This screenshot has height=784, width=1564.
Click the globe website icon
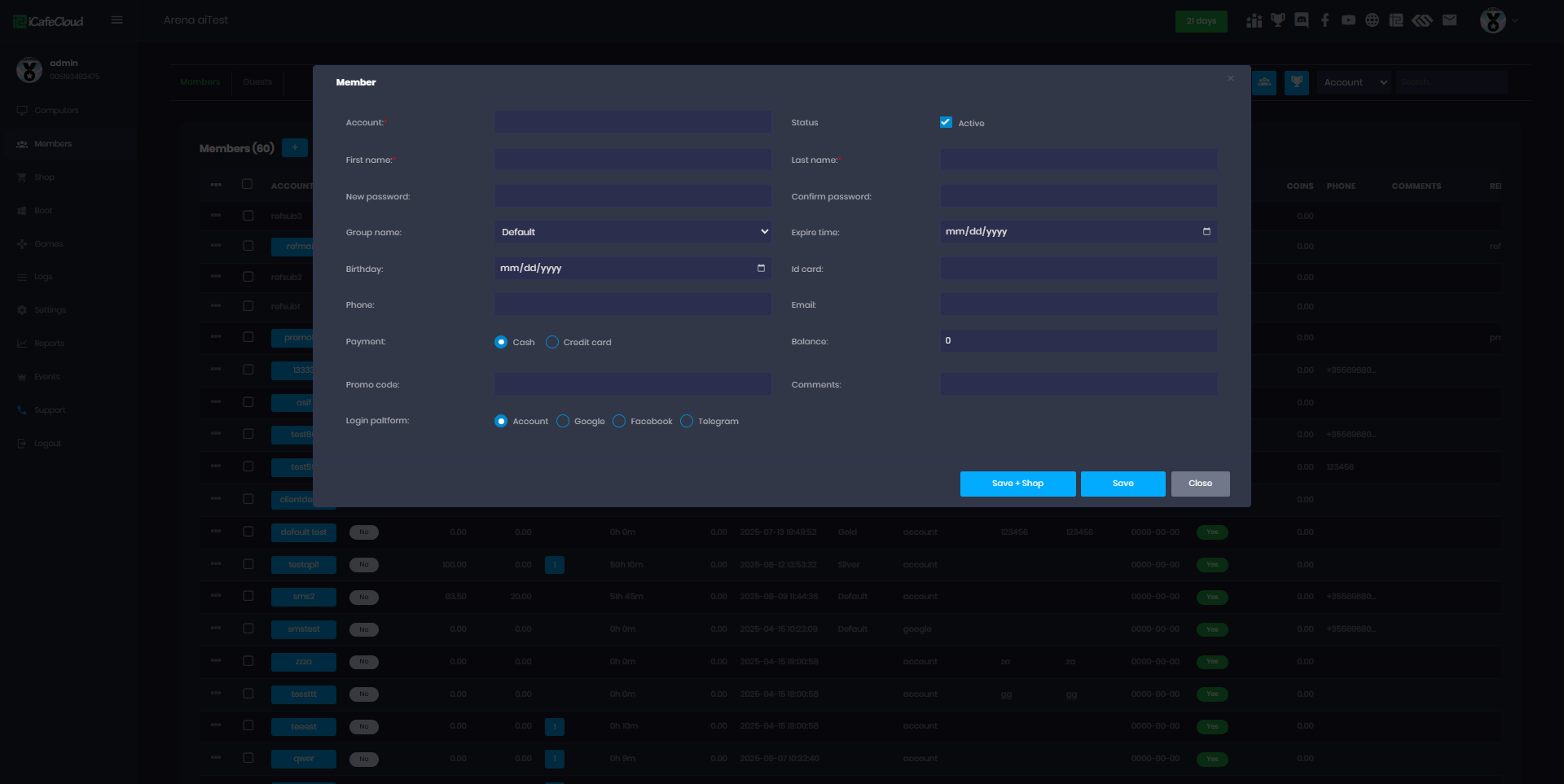1373,20
